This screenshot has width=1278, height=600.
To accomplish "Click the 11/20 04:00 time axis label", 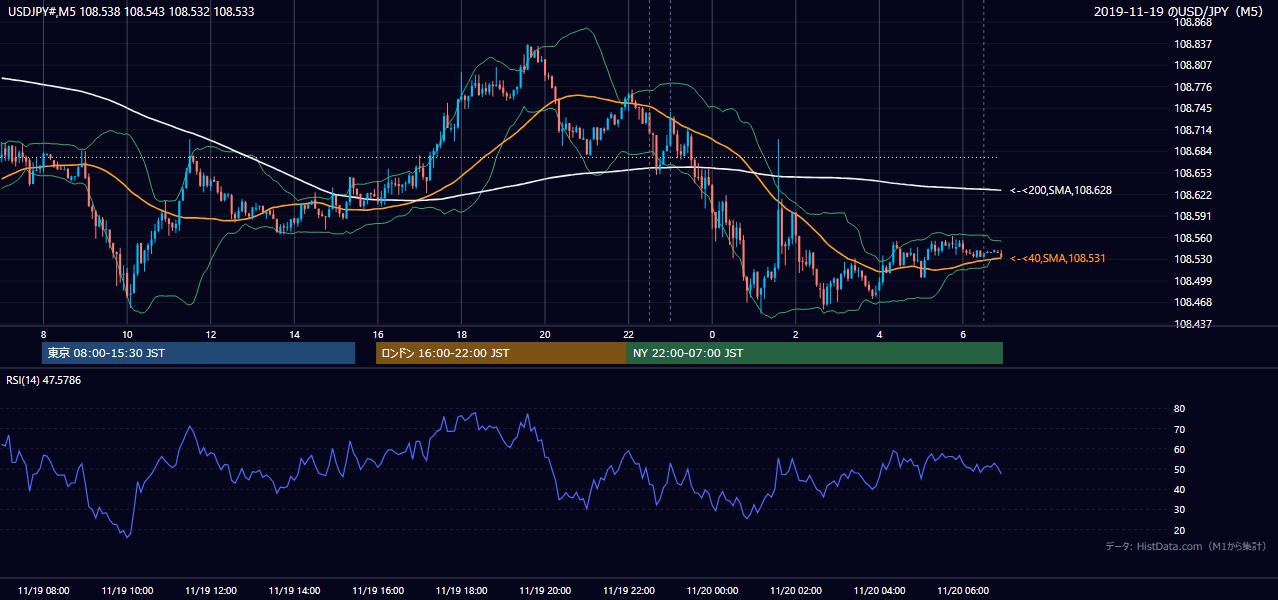I will pos(880,591).
